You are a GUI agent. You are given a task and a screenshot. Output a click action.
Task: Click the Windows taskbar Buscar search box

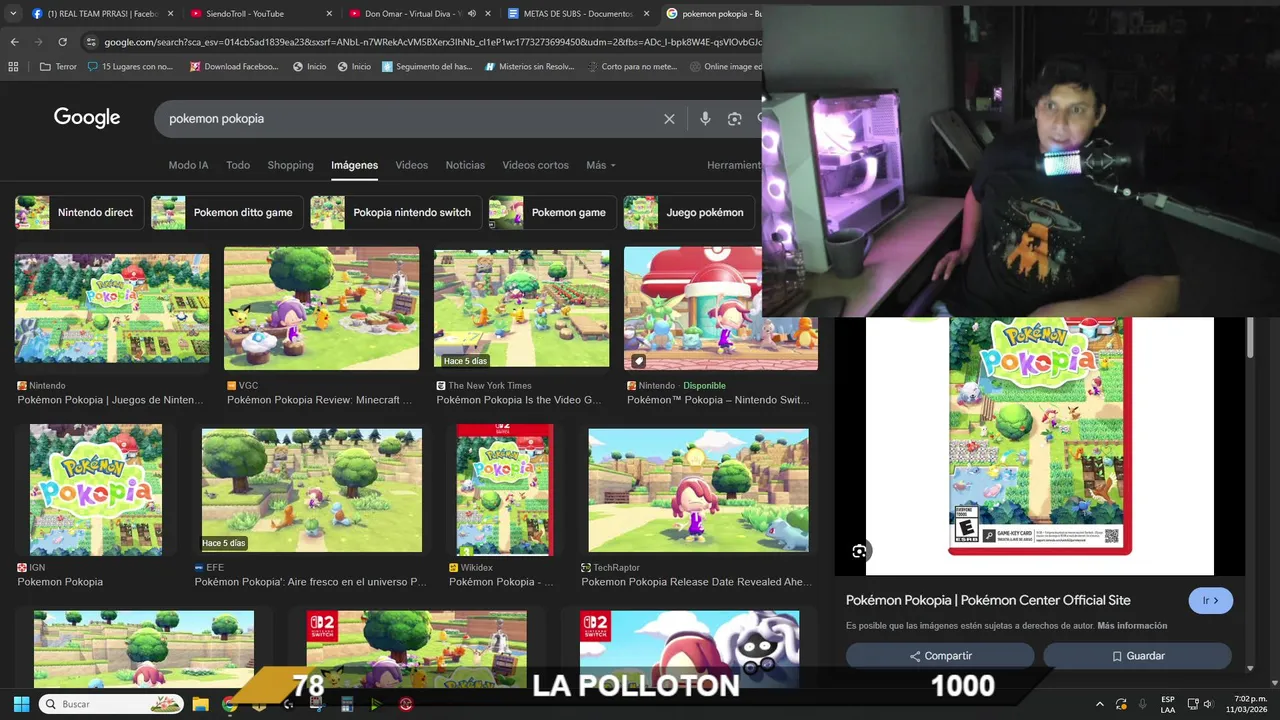pos(111,704)
